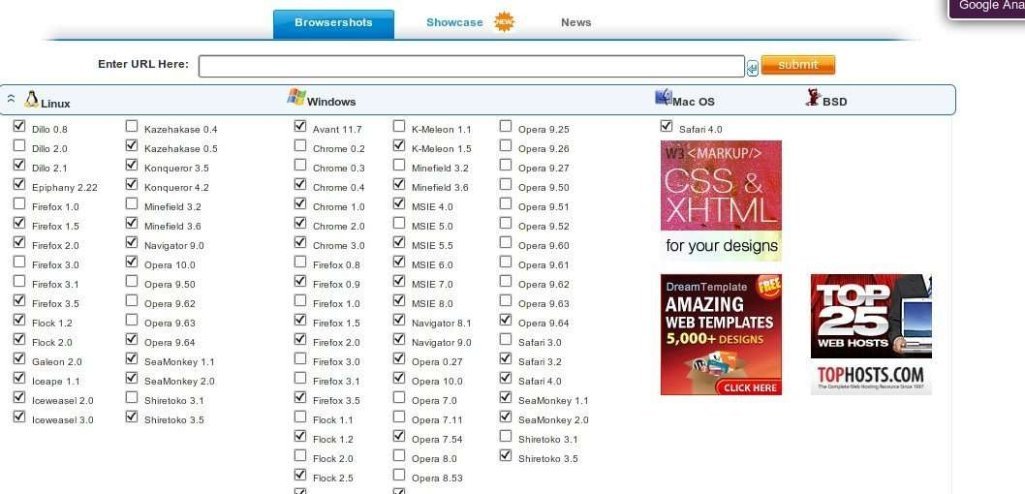This screenshot has width=1025, height=494.
Task: Uncheck Konqueror 4.2 checkbox
Action: (132, 184)
